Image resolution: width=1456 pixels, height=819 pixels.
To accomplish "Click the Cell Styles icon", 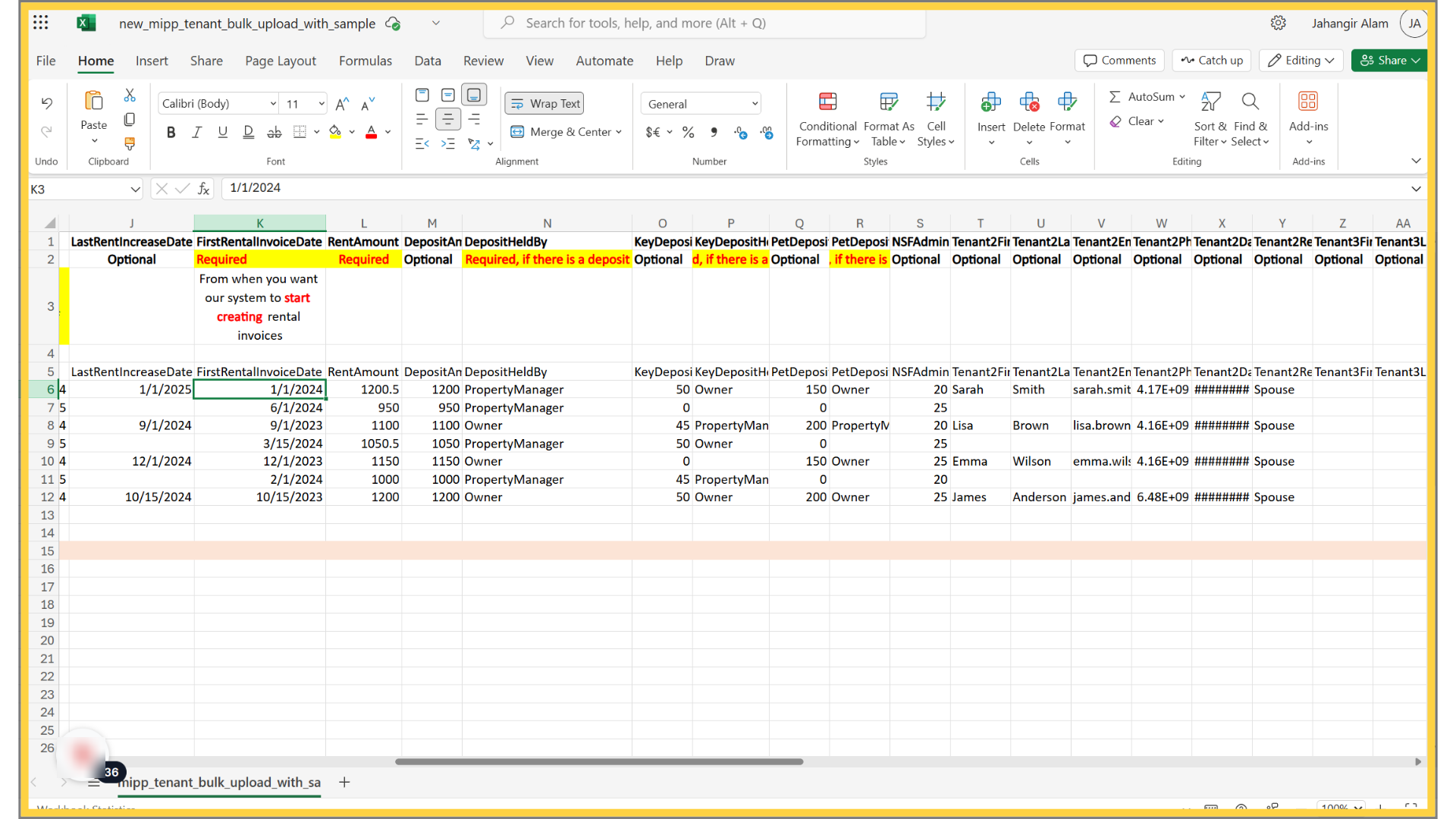I will (936, 102).
